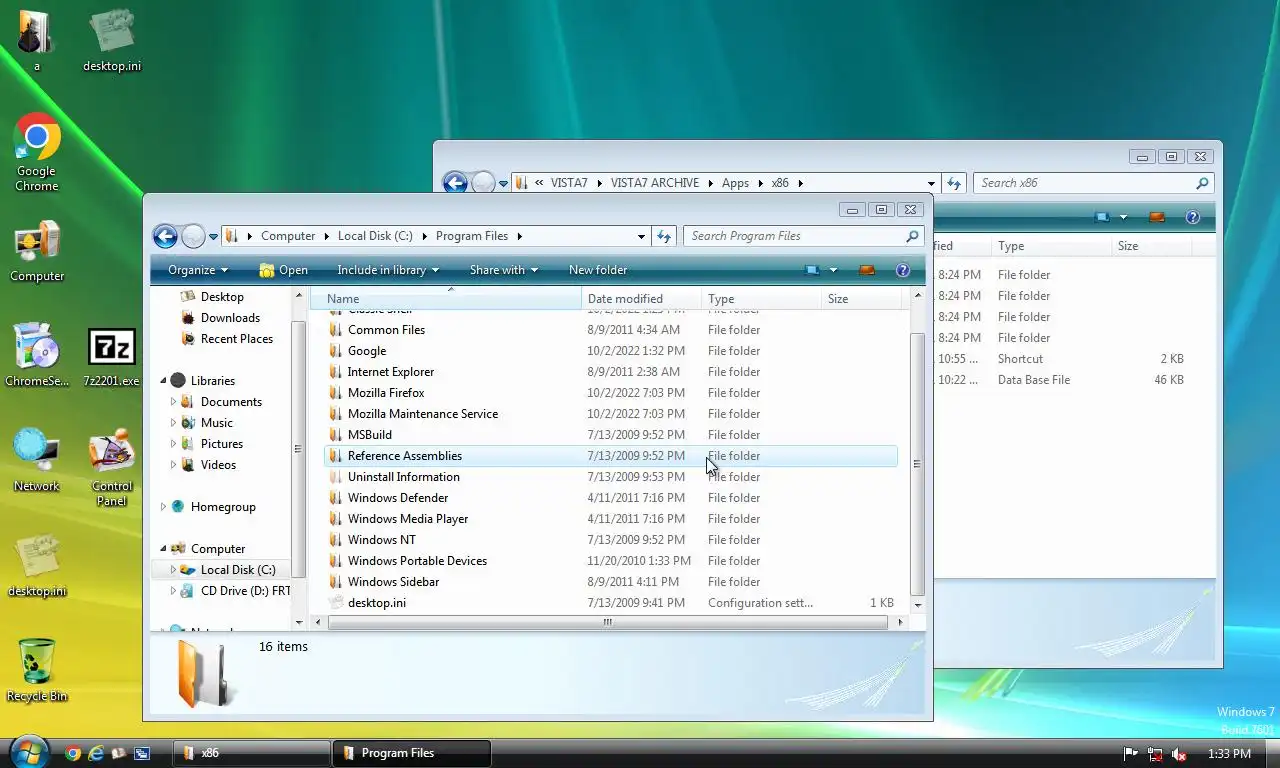Open the Google Chrome desktop shortcut
Viewport: 1280px width, 768px height.
(x=37, y=152)
